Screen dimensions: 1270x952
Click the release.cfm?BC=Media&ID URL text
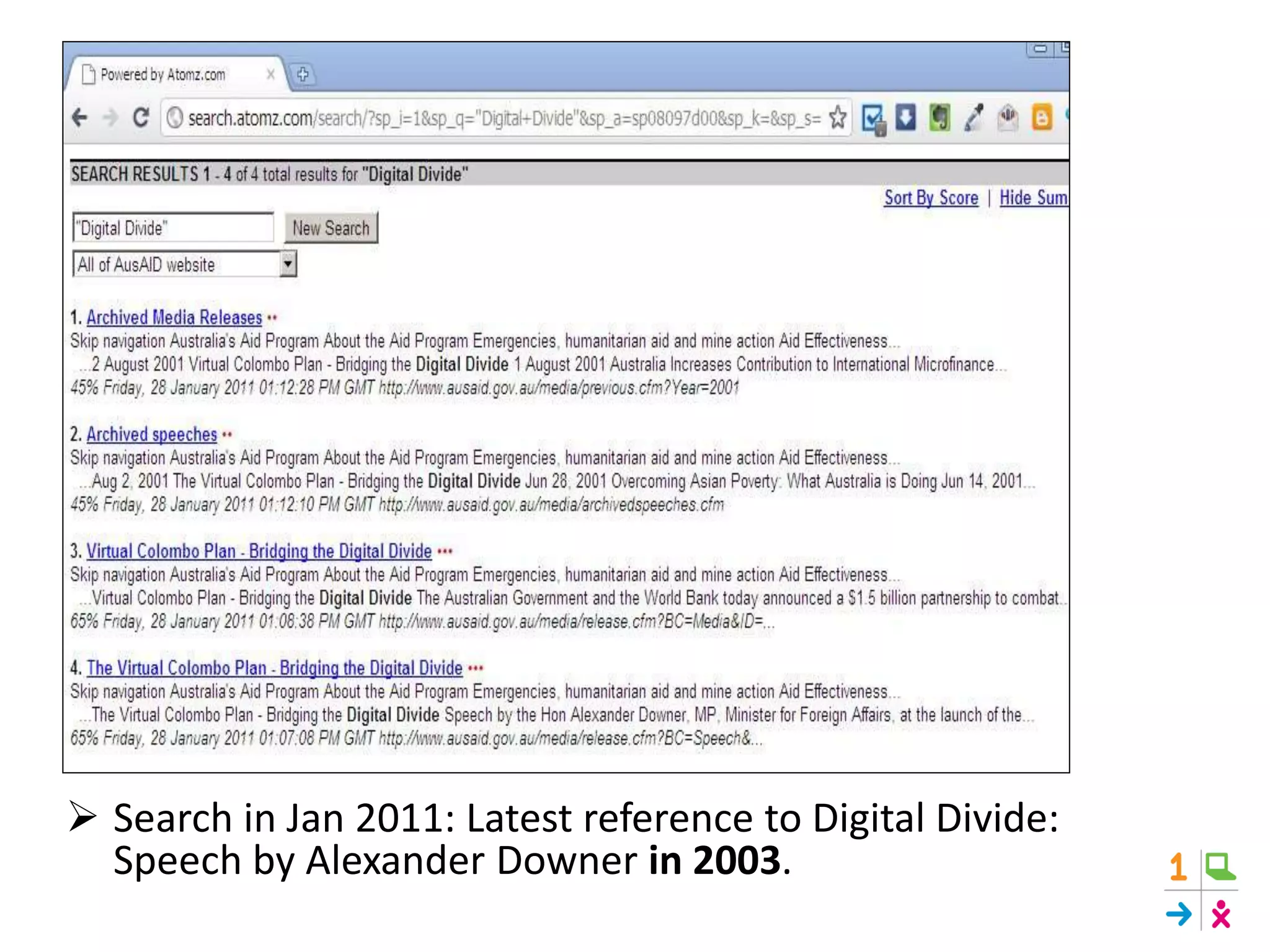pos(577,622)
